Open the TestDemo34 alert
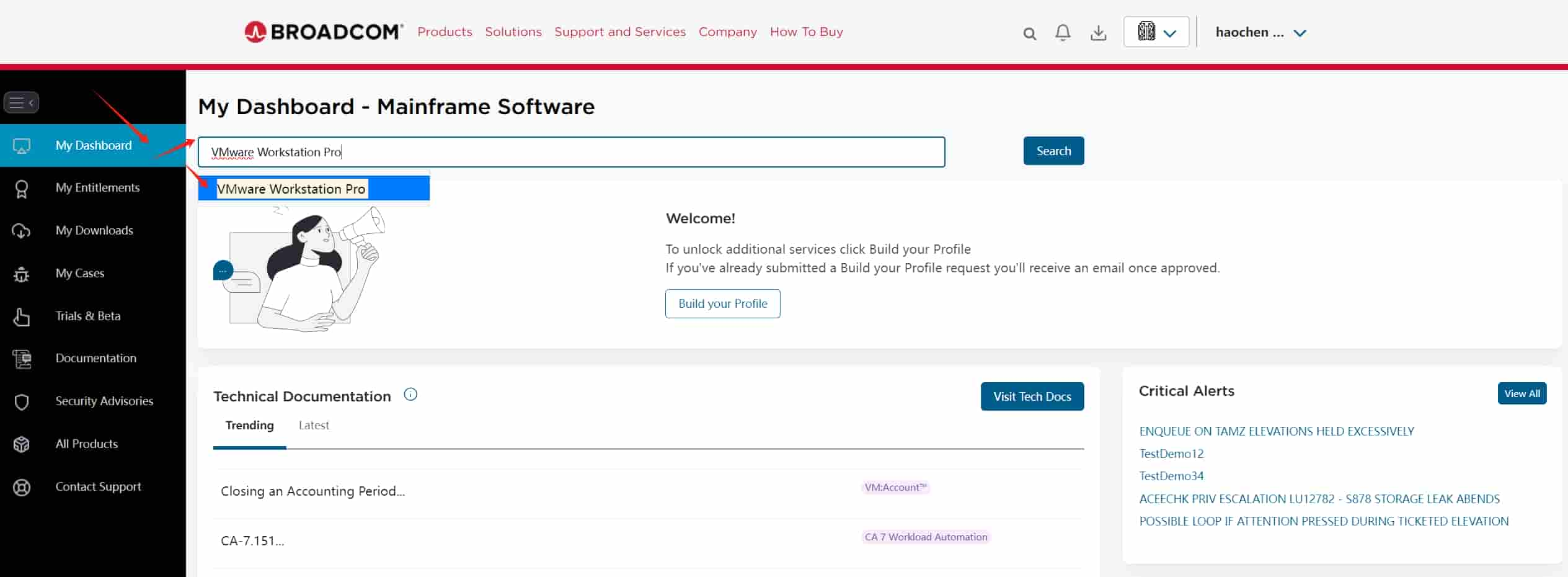This screenshot has height=577, width=1568. (1171, 476)
